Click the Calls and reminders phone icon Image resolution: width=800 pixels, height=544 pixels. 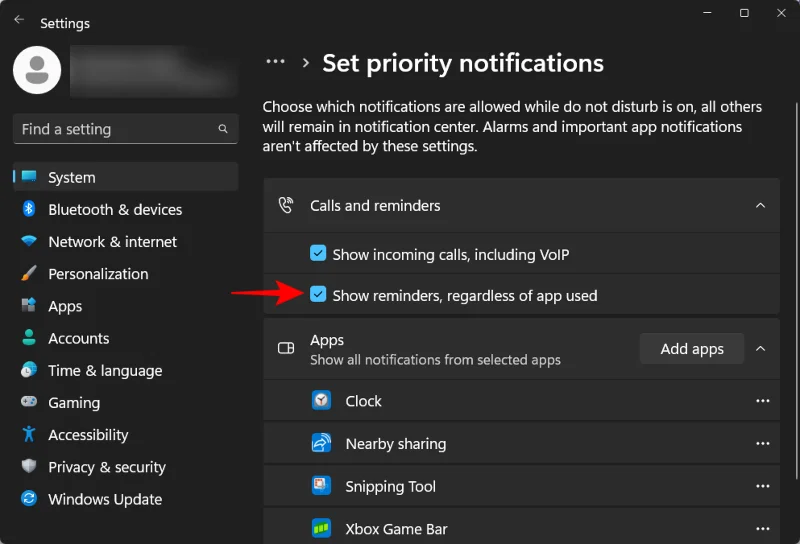(286, 205)
